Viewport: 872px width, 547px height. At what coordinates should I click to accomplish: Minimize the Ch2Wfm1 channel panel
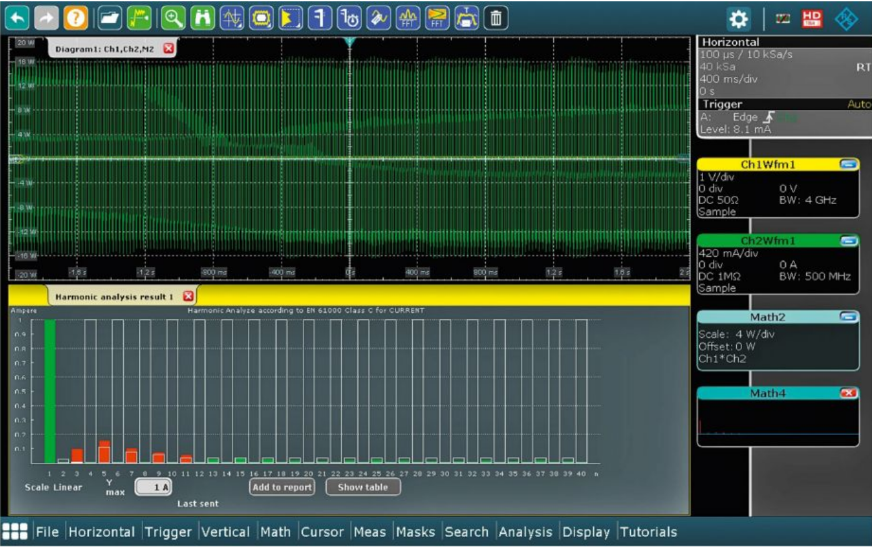848,241
